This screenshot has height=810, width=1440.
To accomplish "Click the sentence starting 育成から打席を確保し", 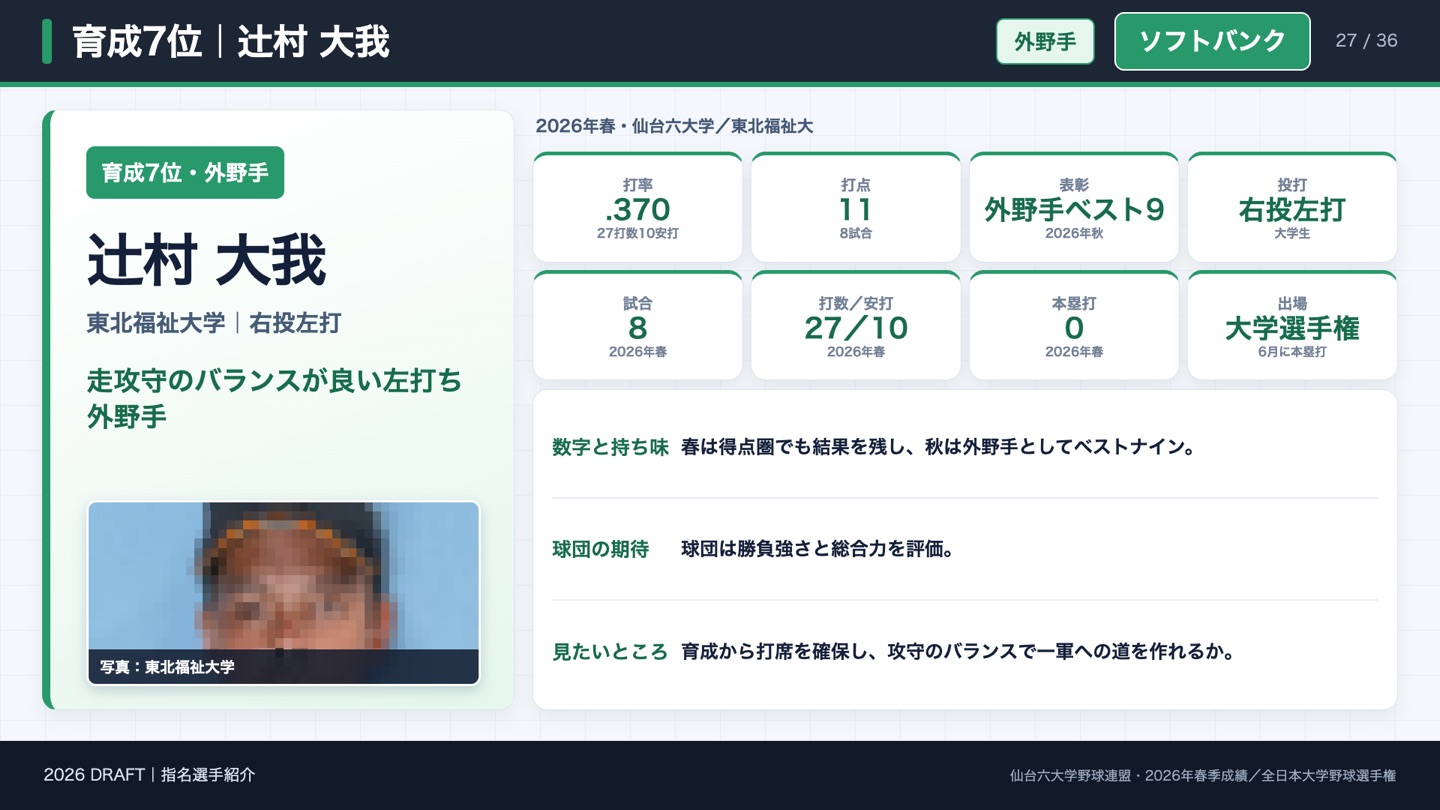I will [x=958, y=652].
